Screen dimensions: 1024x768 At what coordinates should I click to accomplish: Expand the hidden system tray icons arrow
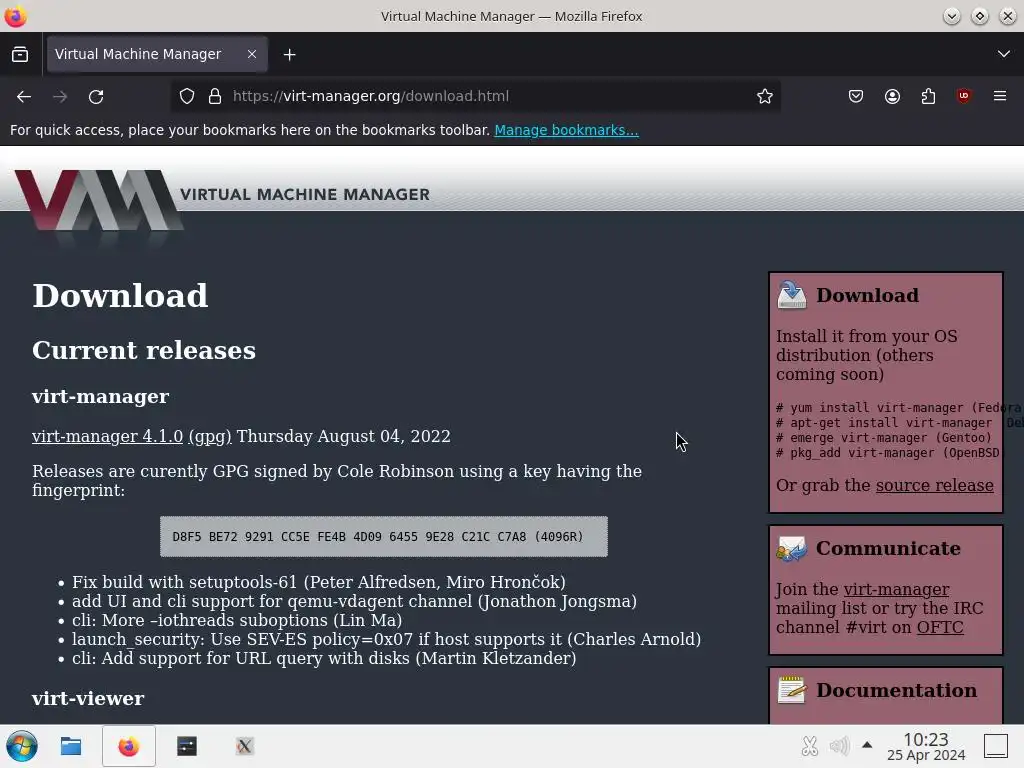tap(867, 744)
